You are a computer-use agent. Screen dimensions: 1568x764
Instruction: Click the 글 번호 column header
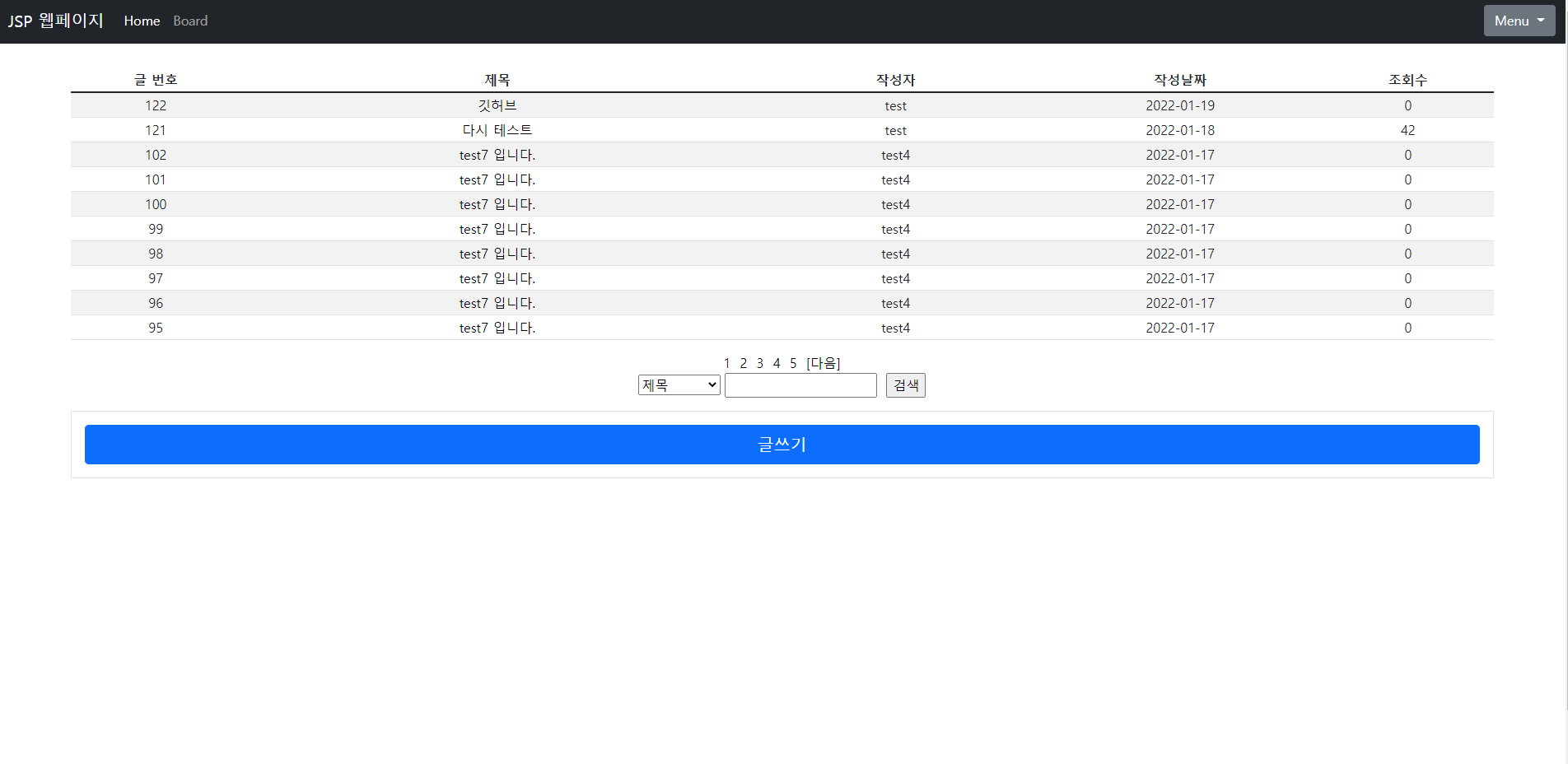(156, 80)
